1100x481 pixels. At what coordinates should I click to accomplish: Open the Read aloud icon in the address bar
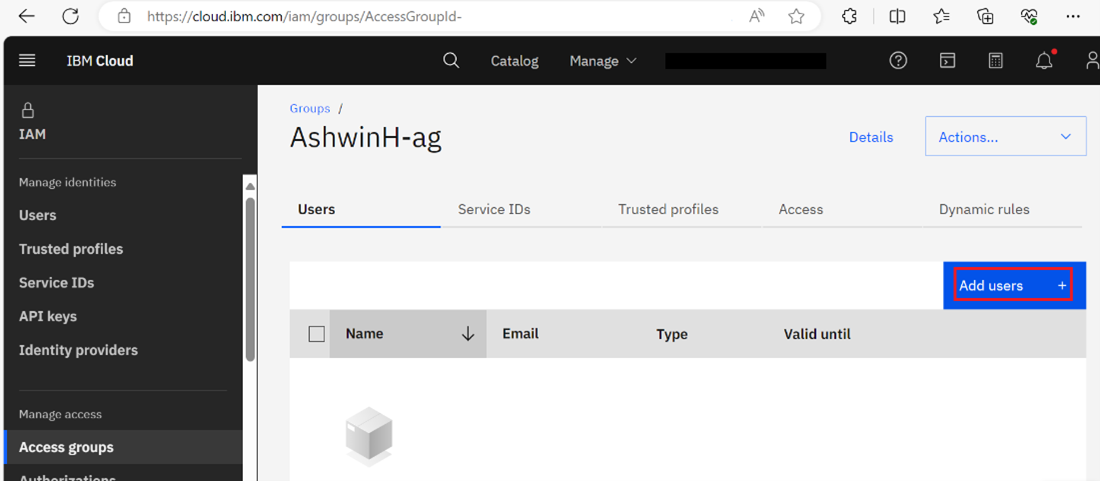[x=756, y=17]
